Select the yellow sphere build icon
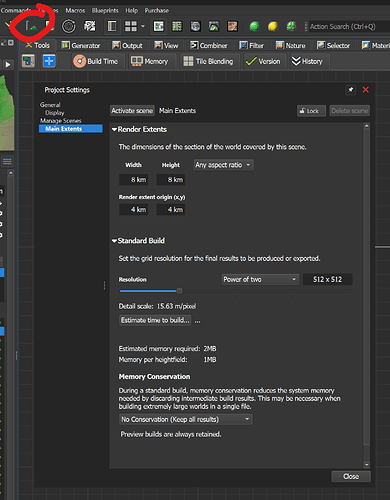The height and width of the screenshot is (500, 390). coord(273,26)
